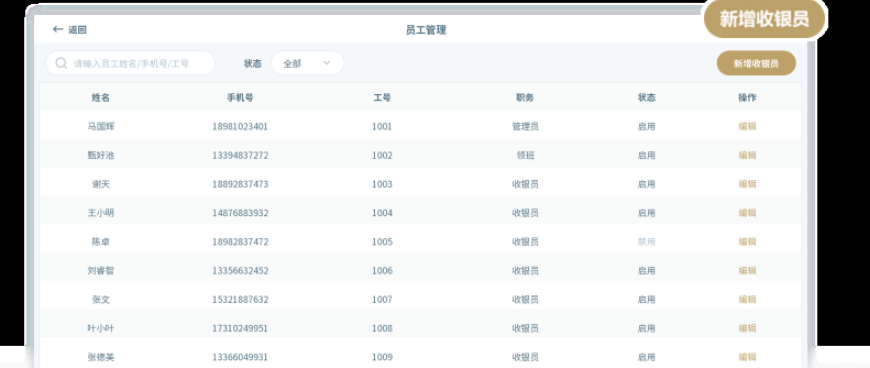Select the name cell 谢天
This screenshot has height=368, width=870.
[x=101, y=184]
